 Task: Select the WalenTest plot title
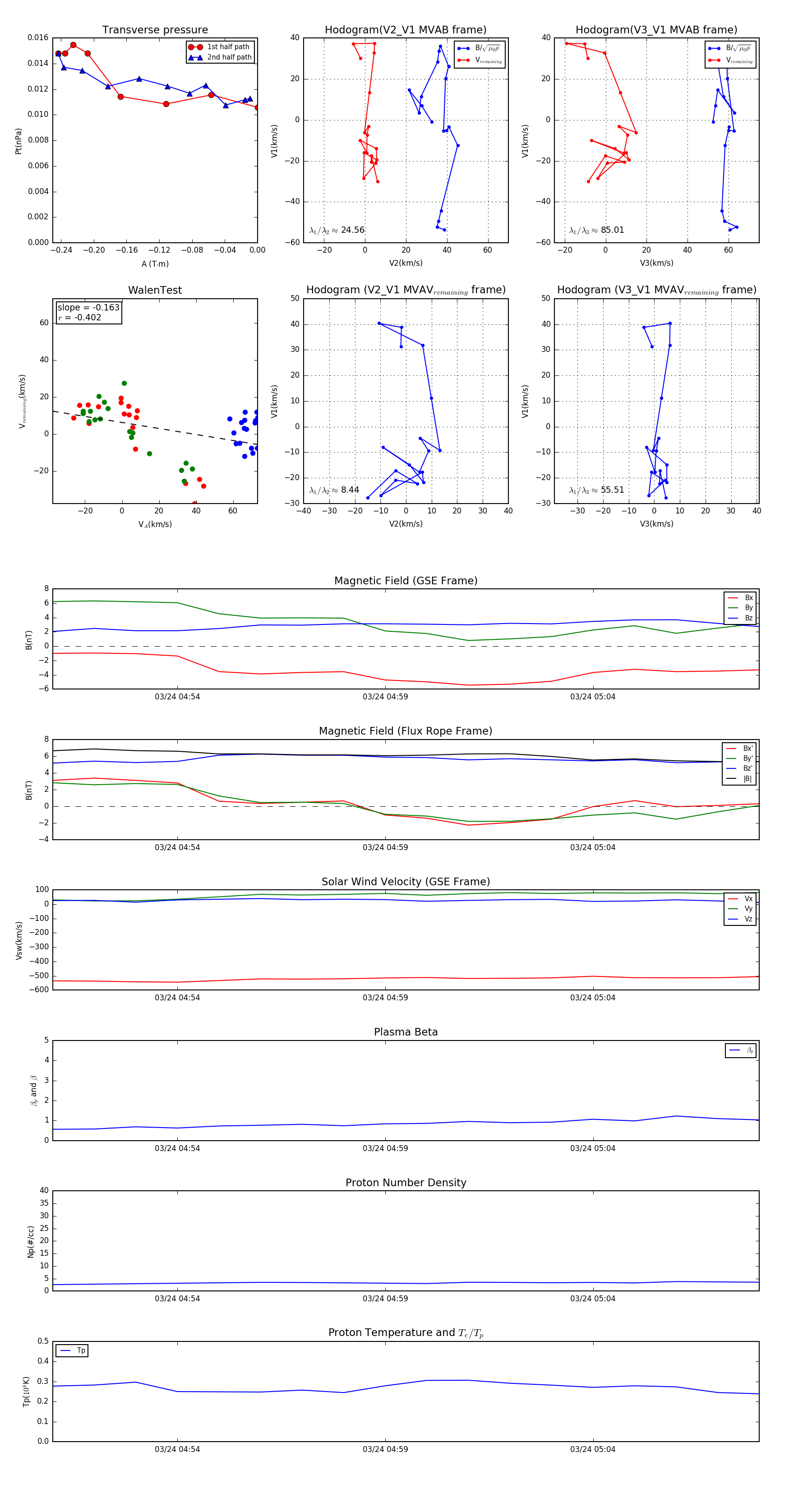[155, 290]
